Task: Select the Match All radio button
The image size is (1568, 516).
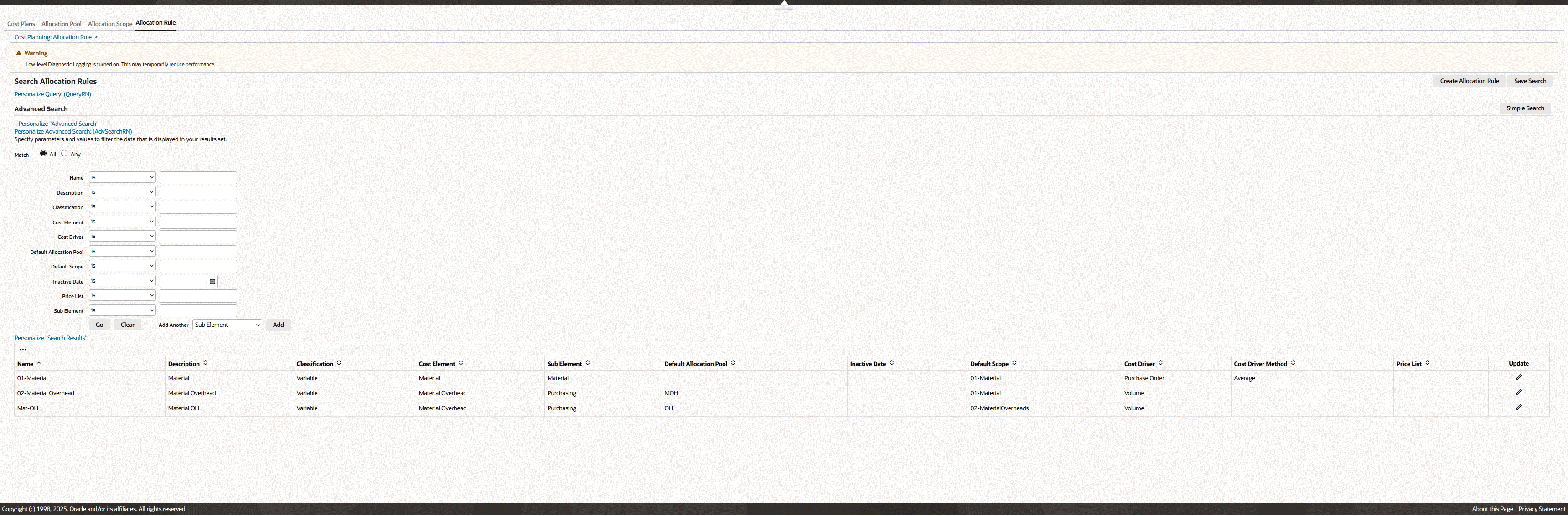Action: tap(43, 153)
